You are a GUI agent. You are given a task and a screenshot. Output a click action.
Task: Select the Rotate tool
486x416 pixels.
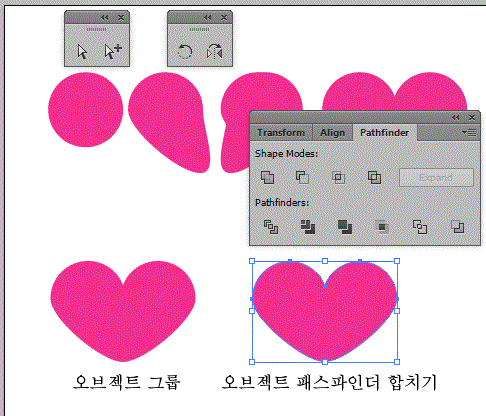pos(184,52)
